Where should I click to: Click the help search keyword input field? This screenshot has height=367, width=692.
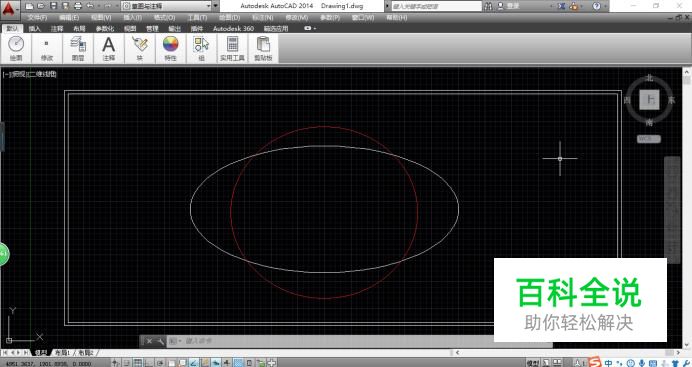(x=436, y=6)
